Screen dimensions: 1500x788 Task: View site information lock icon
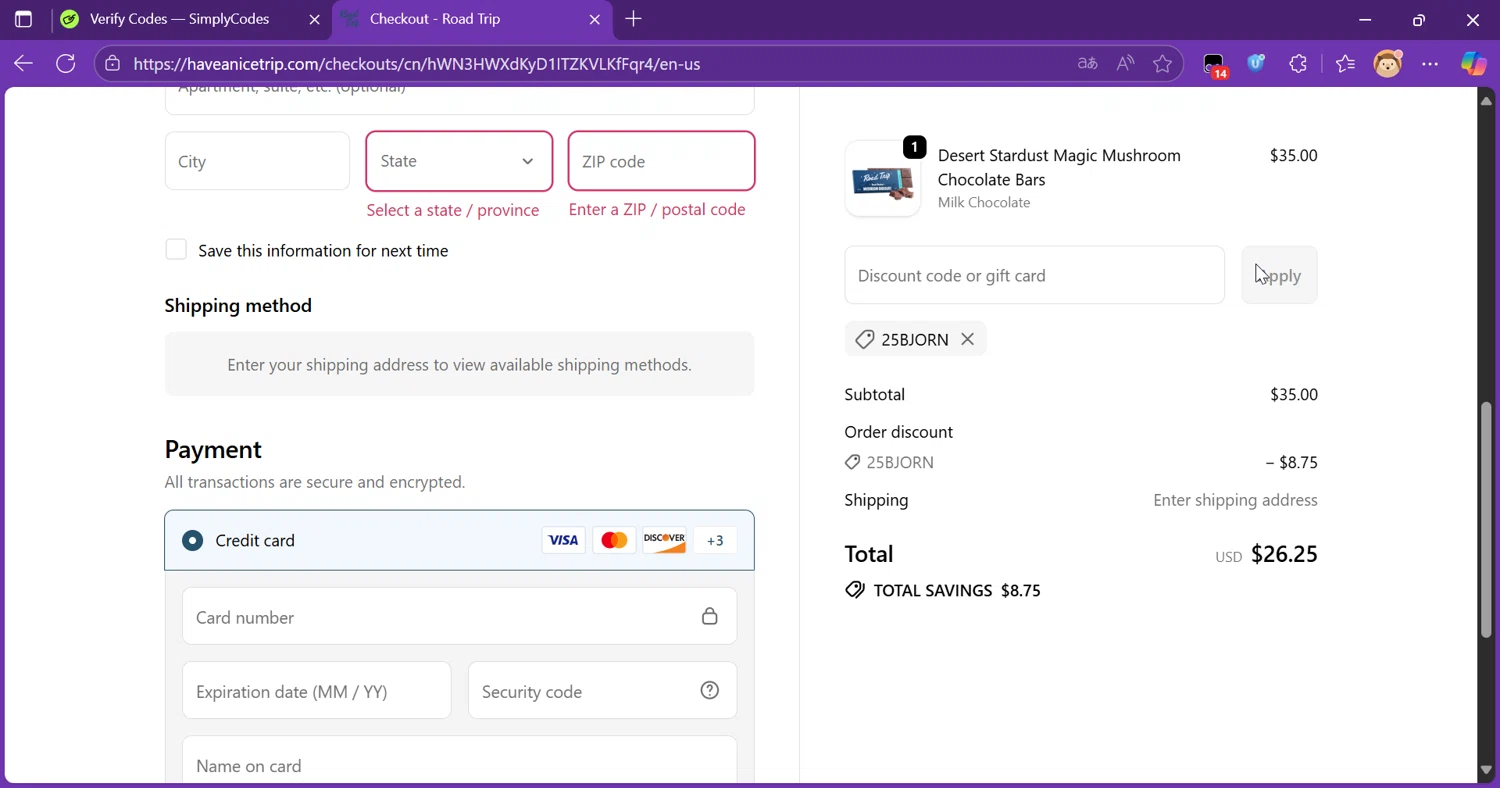pos(113,64)
